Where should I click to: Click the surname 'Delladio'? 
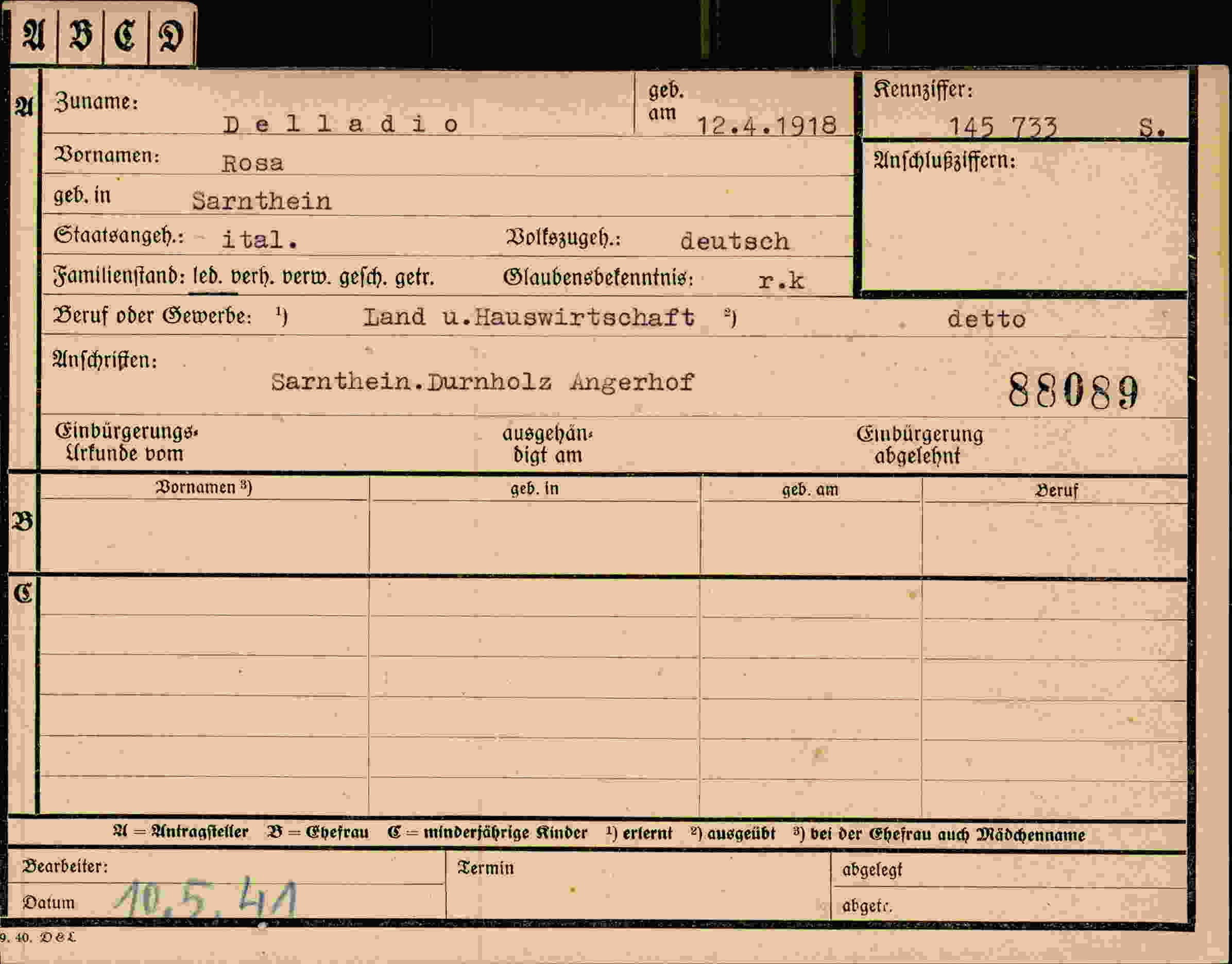tap(340, 124)
